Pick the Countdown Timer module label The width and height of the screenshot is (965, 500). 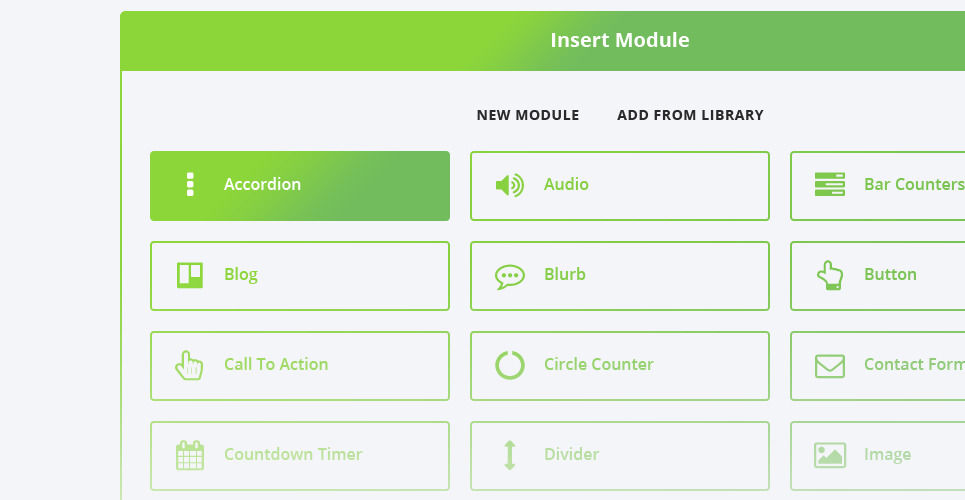293,455
